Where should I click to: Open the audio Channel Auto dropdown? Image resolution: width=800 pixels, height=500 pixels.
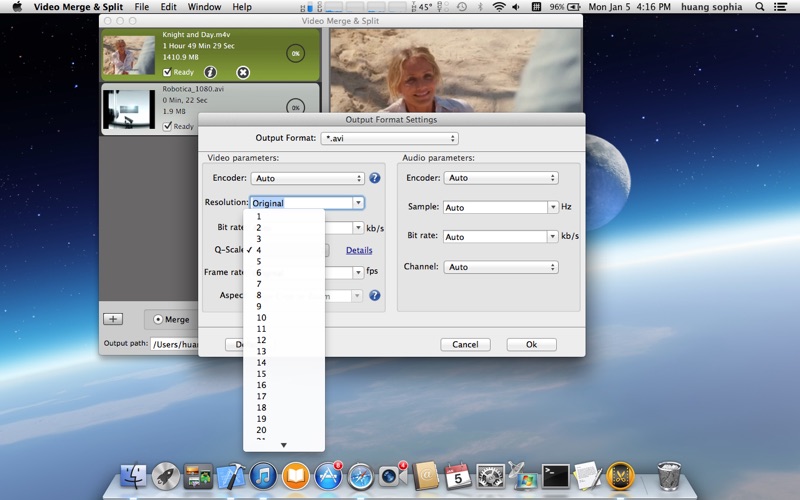pyautogui.click(x=501, y=267)
